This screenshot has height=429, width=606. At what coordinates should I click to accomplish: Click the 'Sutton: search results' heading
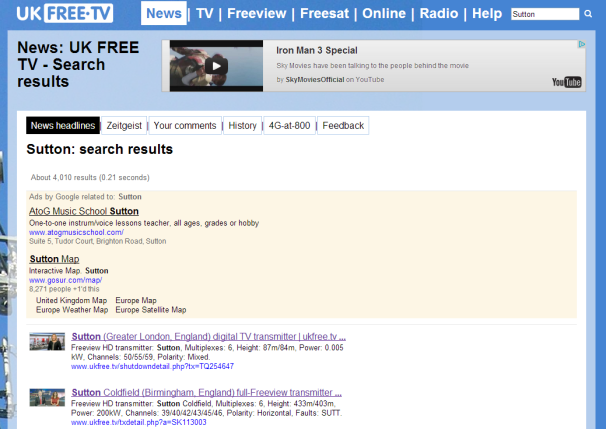100,150
